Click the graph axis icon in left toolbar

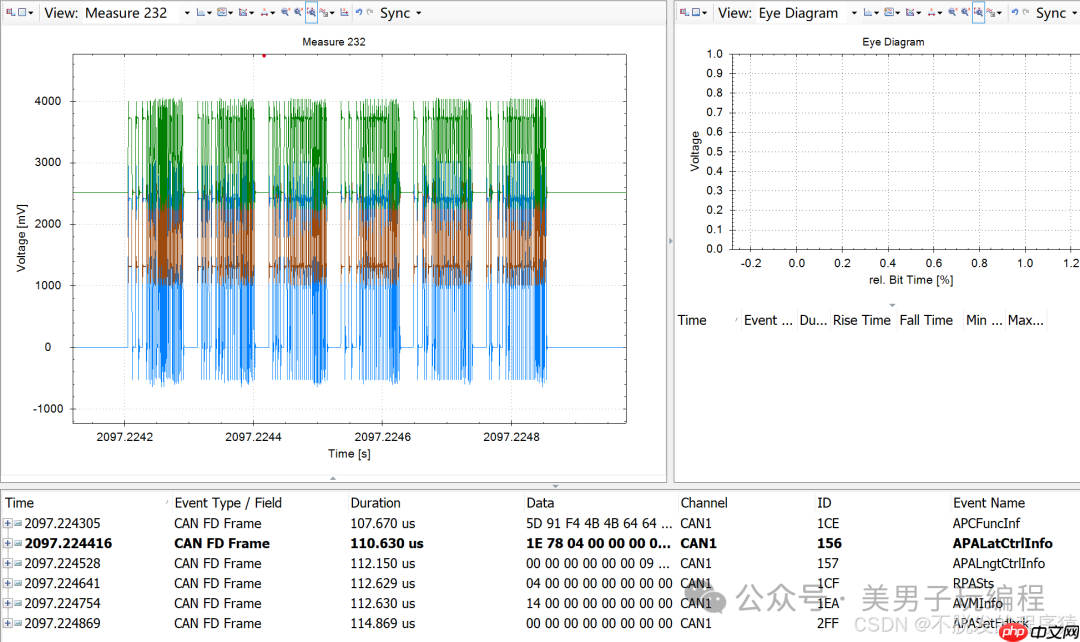click(x=201, y=13)
